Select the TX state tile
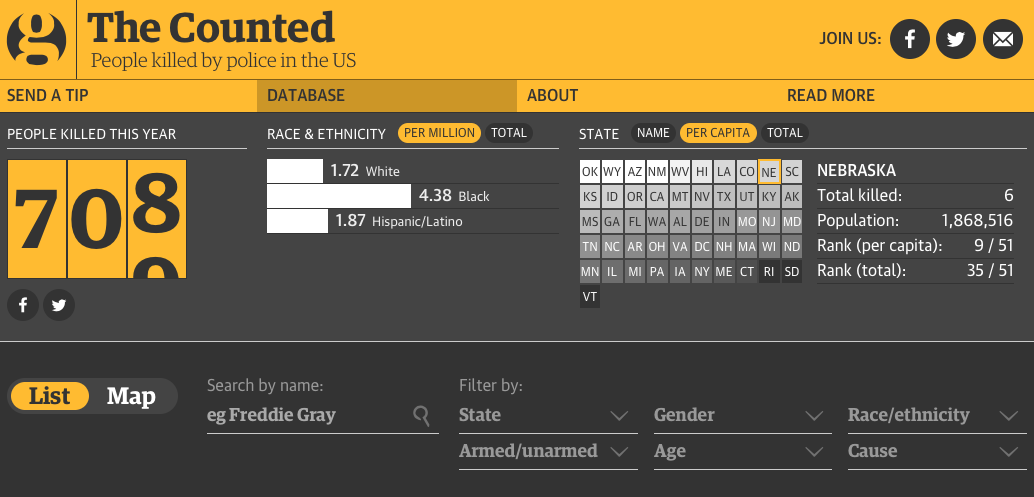Viewport: 1034px width, 497px height. point(725,197)
